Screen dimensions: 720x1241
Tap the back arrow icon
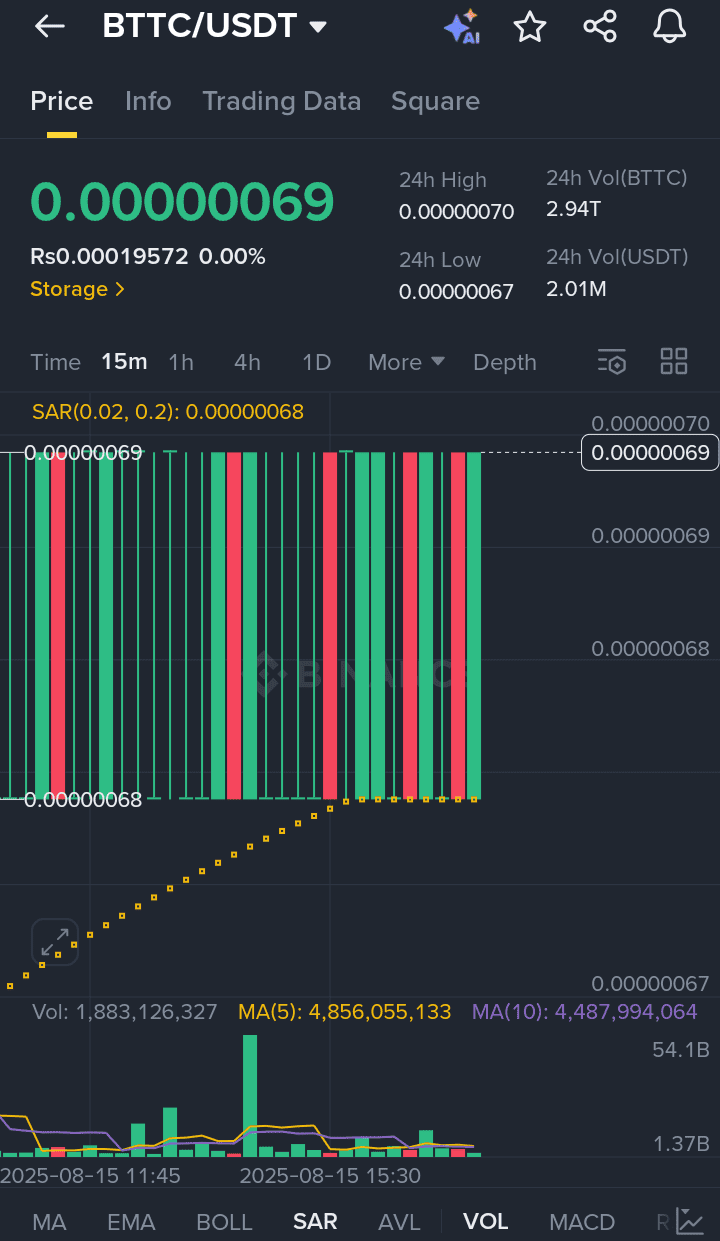49,27
